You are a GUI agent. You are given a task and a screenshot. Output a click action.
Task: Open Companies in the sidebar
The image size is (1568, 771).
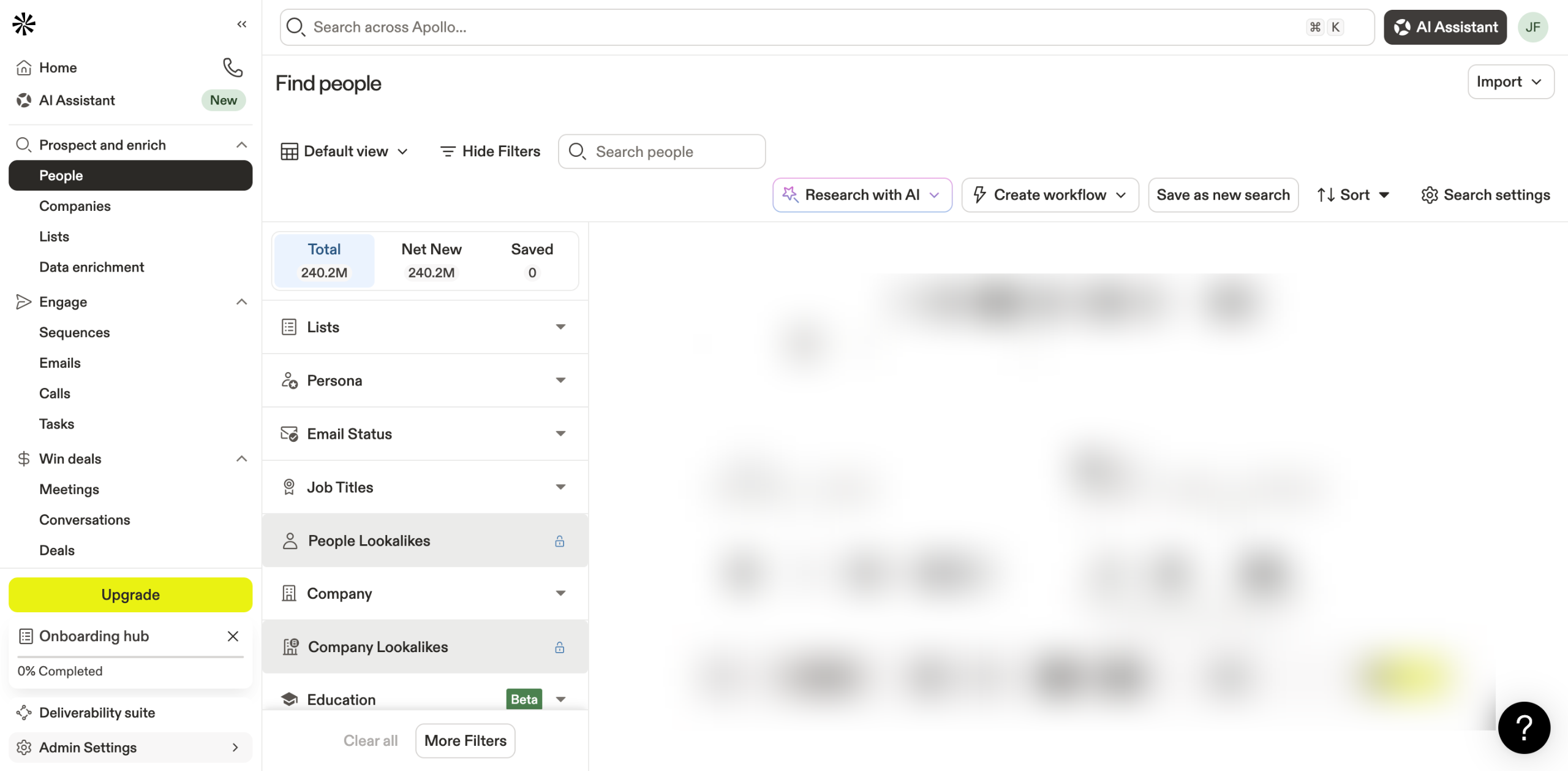click(75, 206)
